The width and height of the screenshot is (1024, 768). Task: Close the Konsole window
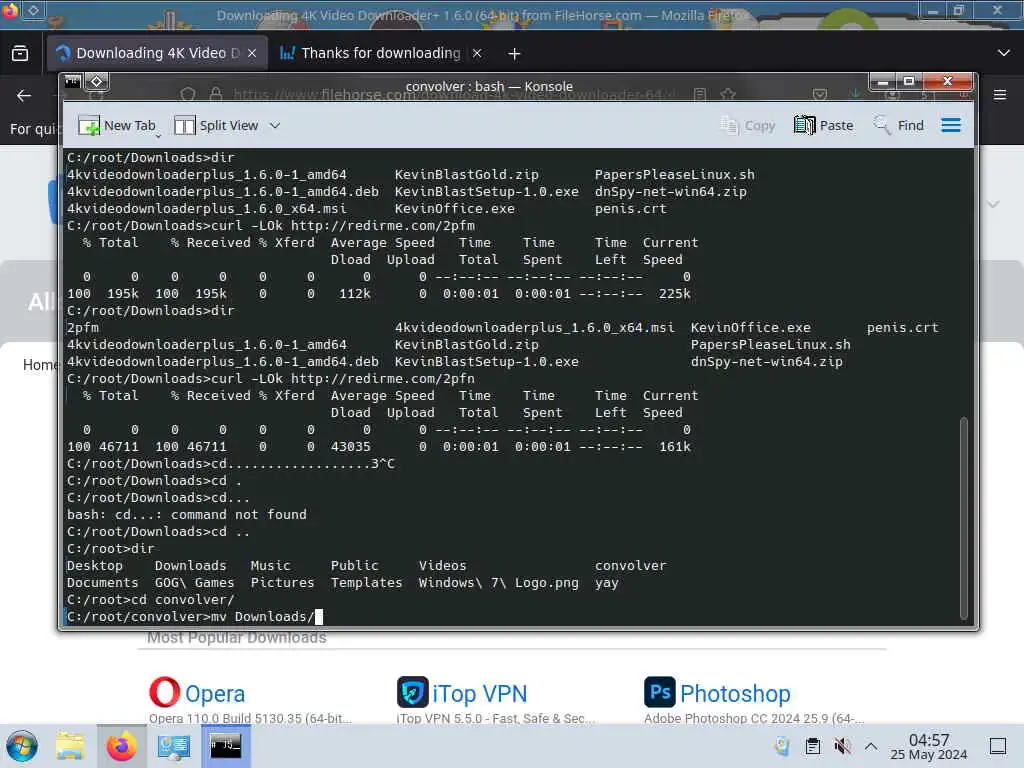pos(947,82)
